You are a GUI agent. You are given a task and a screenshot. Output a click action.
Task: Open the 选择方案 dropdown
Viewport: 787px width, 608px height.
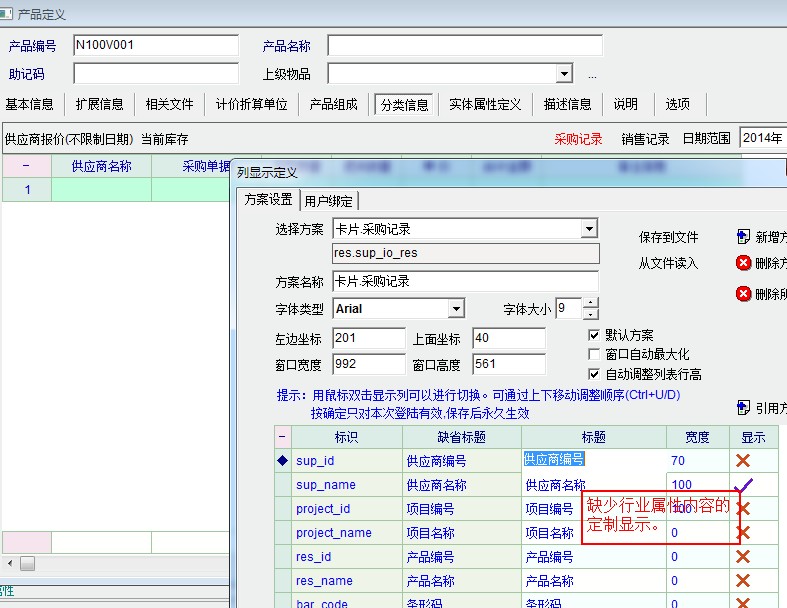[589, 230]
